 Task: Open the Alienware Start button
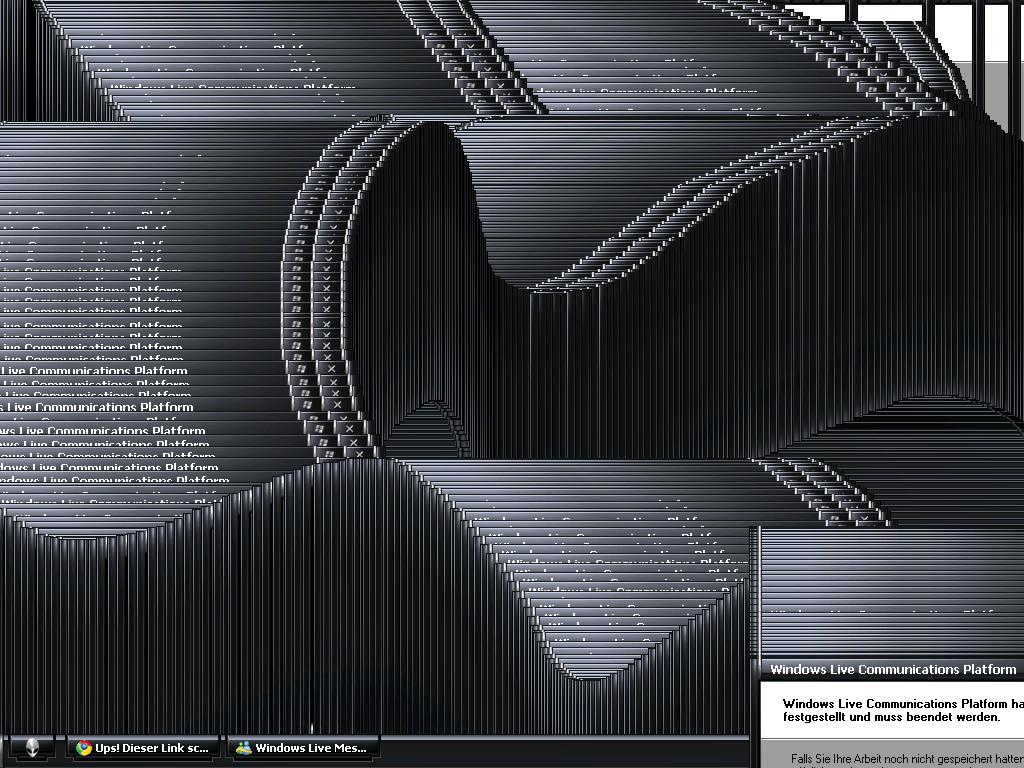pyautogui.click(x=32, y=748)
